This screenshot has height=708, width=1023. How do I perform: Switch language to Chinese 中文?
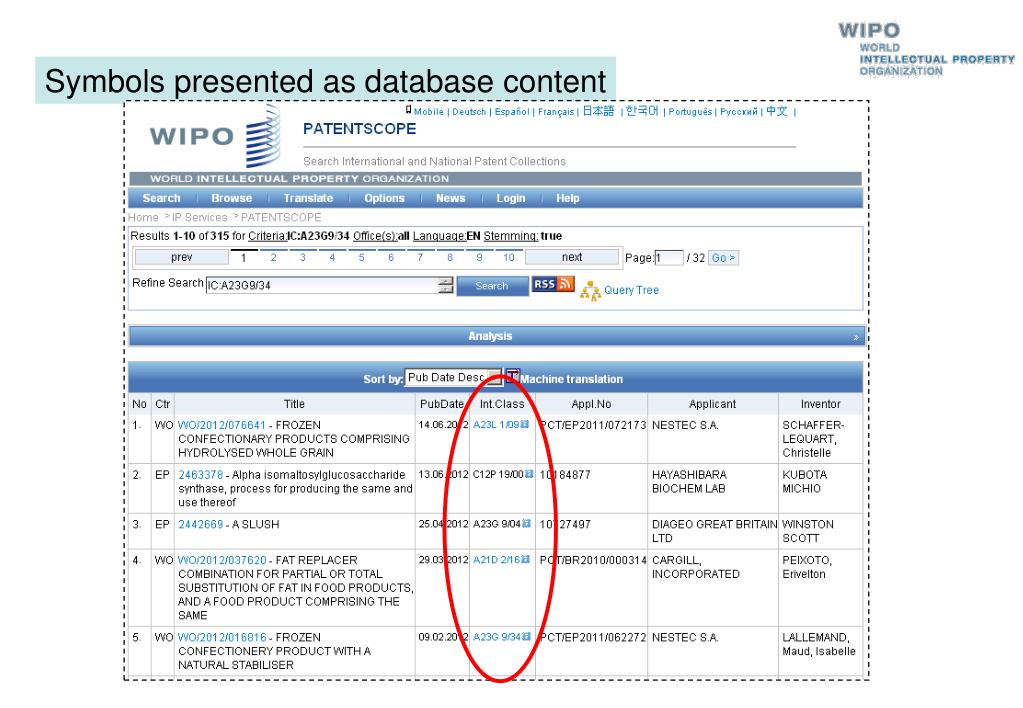(x=776, y=111)
